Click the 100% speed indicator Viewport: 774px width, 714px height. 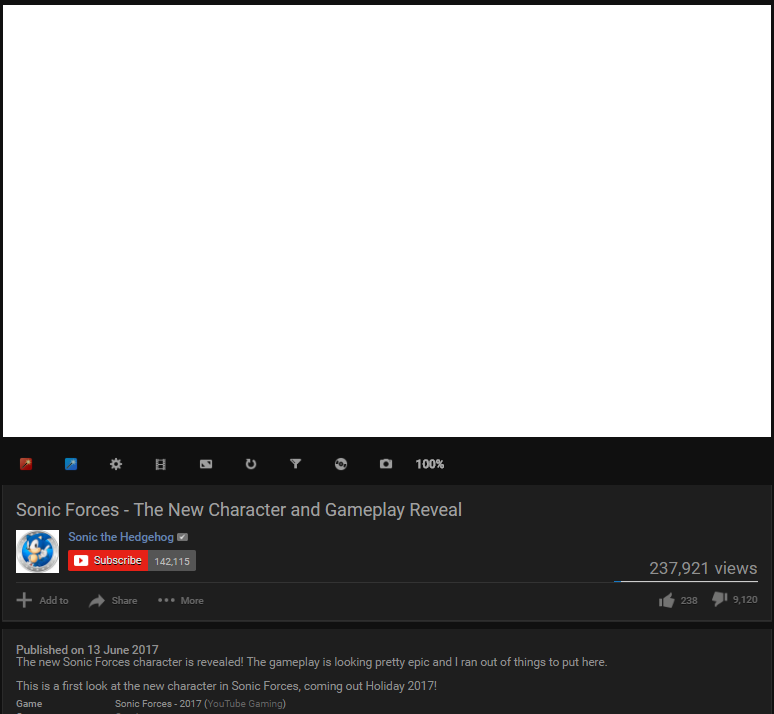point(429,464)
